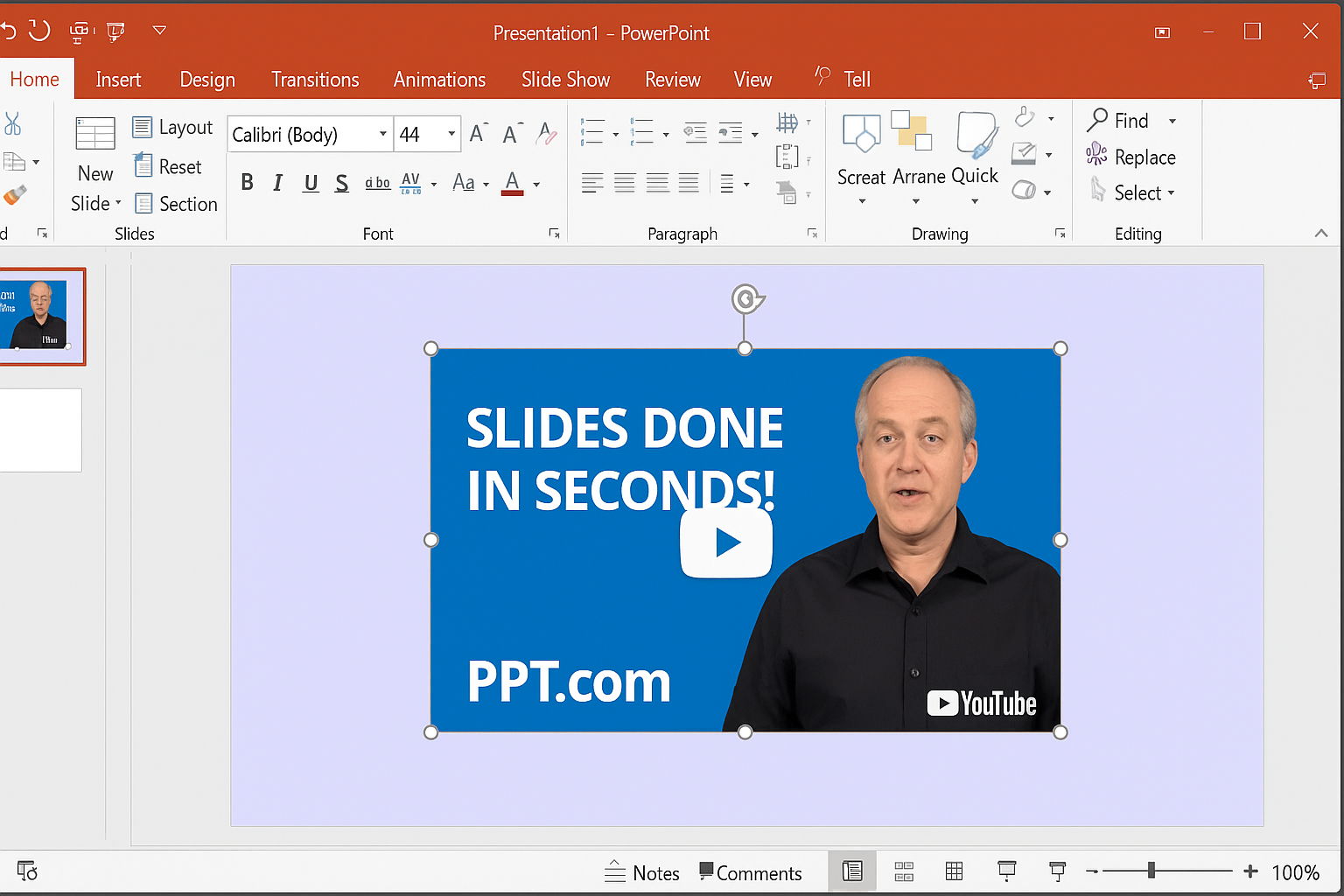Viewport: 1344px width, 896px height.
Task: Click the Shape Effects icon
Action: (x=1024, y=190)
